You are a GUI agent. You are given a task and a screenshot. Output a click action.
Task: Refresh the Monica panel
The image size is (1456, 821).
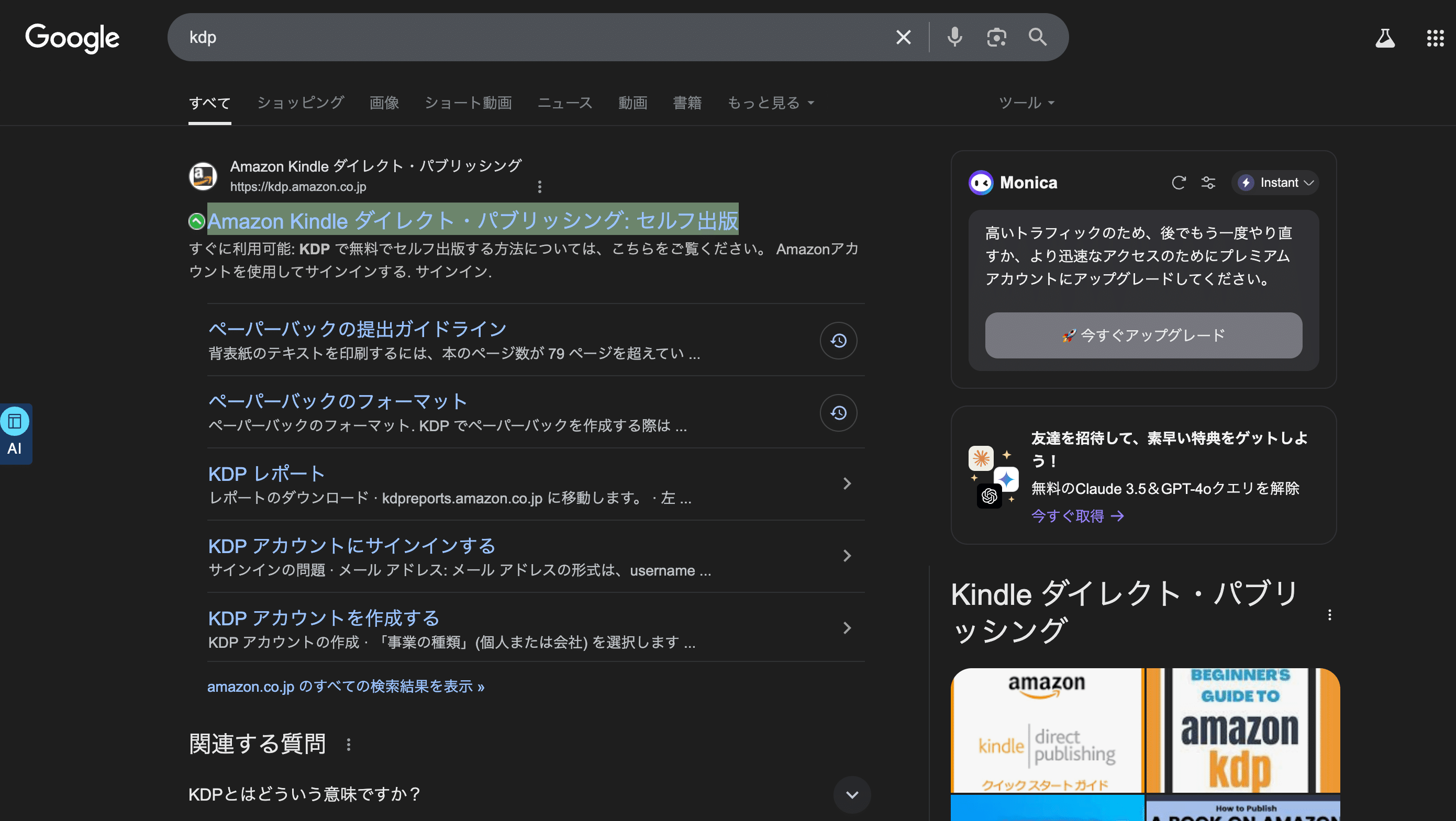click(1179, 183)
